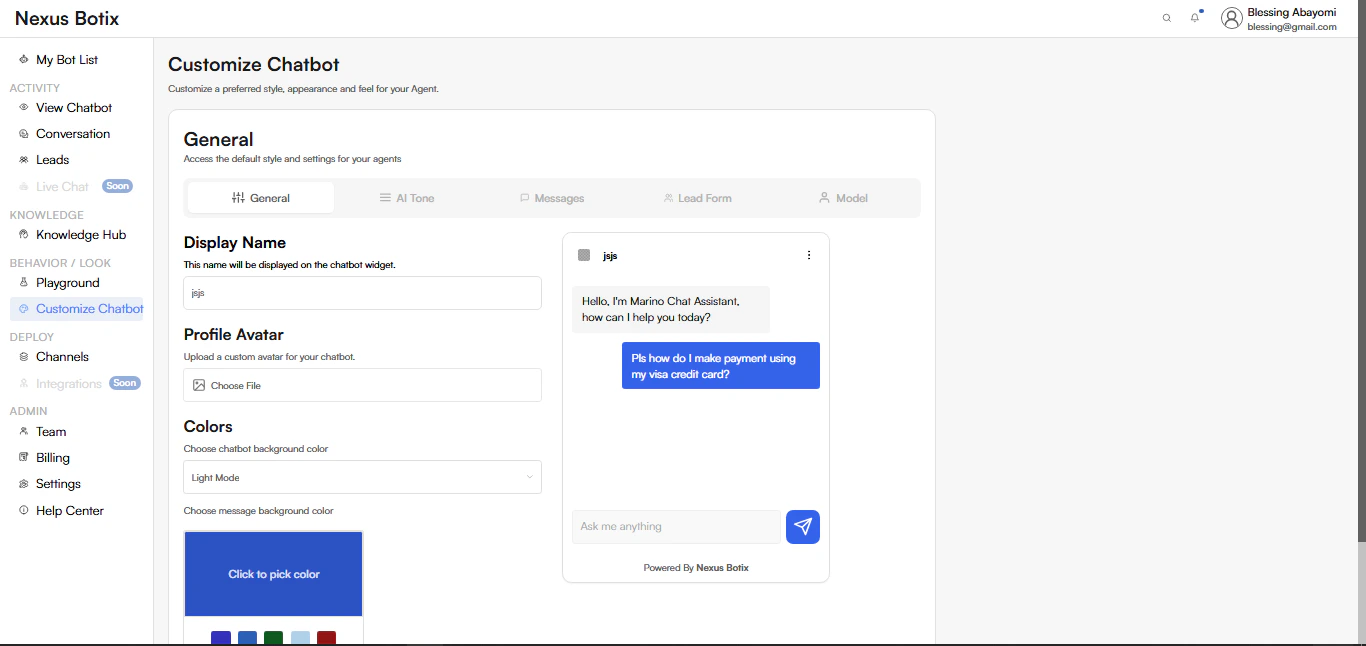
Task: Click the jsjs bot name in the chat preview
Action: click(x=610, y=256)
